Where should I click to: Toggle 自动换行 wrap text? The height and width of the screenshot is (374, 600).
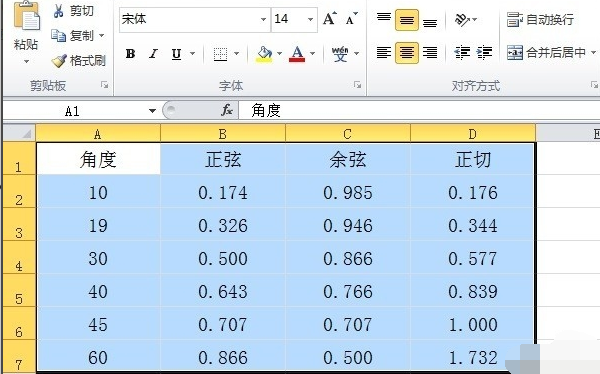coord(540,20)
